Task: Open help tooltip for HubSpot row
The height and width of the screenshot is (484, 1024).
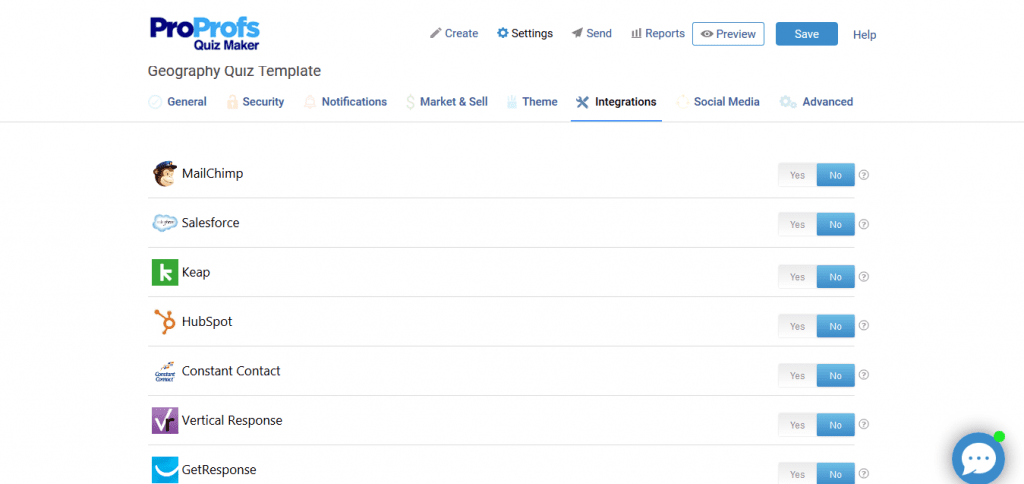Action: click(x=863, y=325)
